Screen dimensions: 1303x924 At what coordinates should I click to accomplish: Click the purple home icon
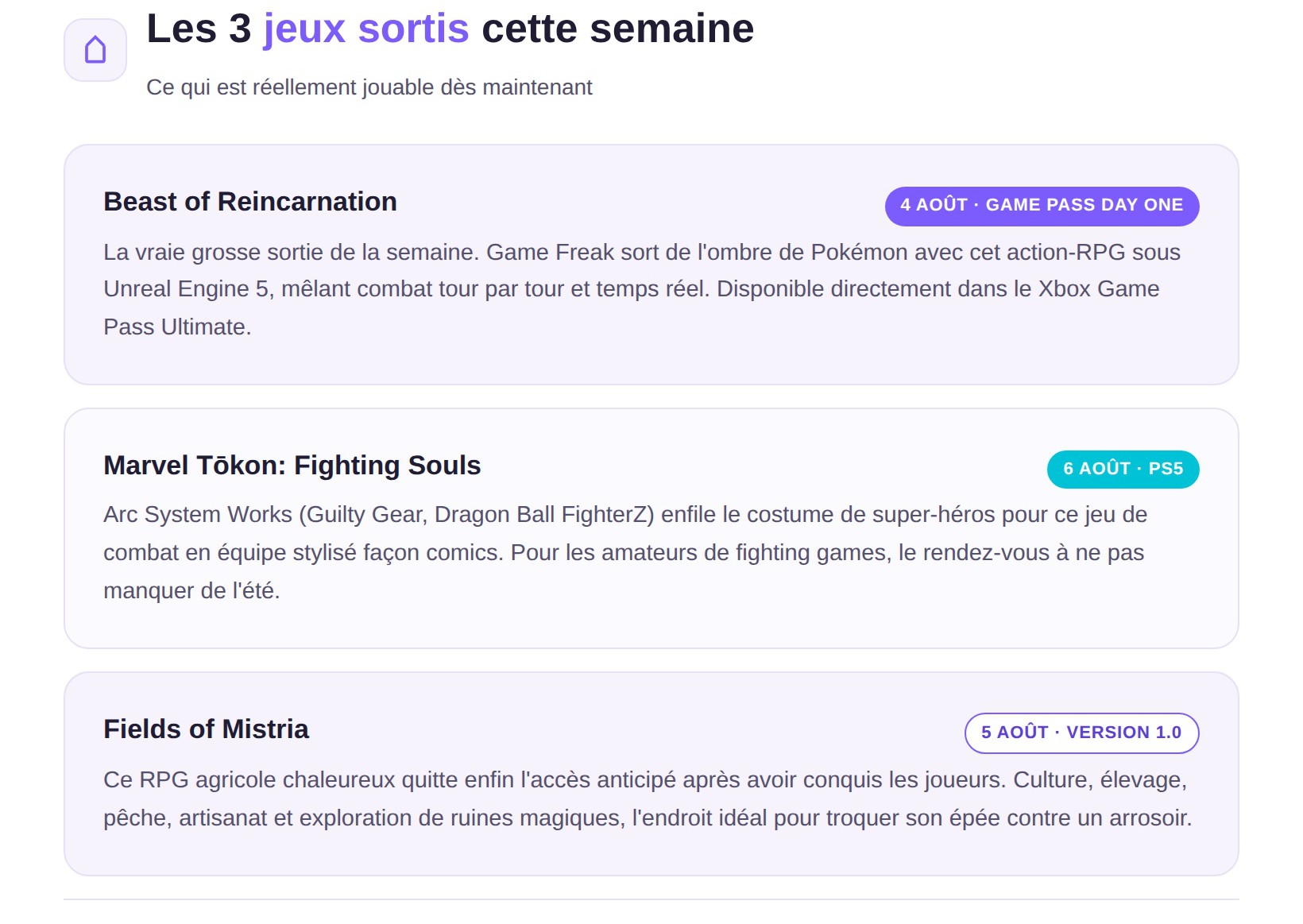(95, 50)
